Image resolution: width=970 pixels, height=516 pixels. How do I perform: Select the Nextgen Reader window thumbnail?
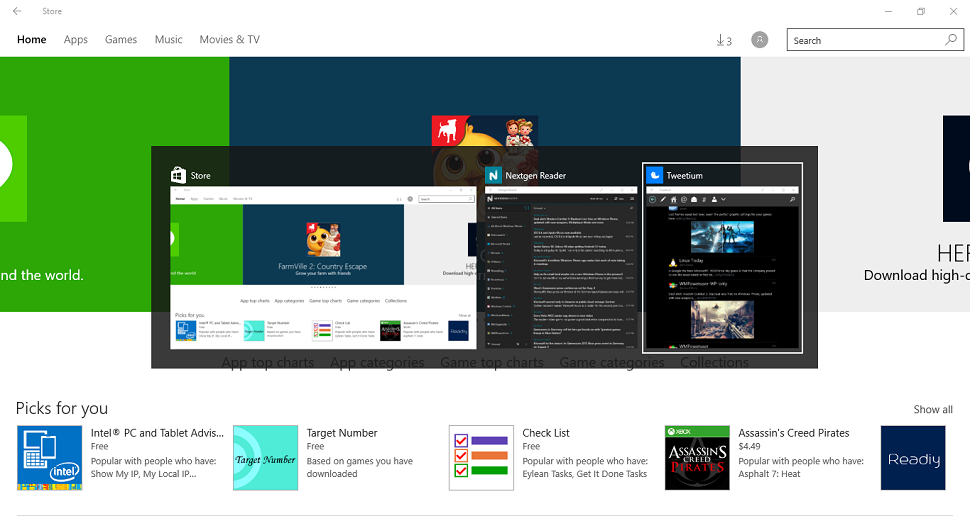click(560, 270)
